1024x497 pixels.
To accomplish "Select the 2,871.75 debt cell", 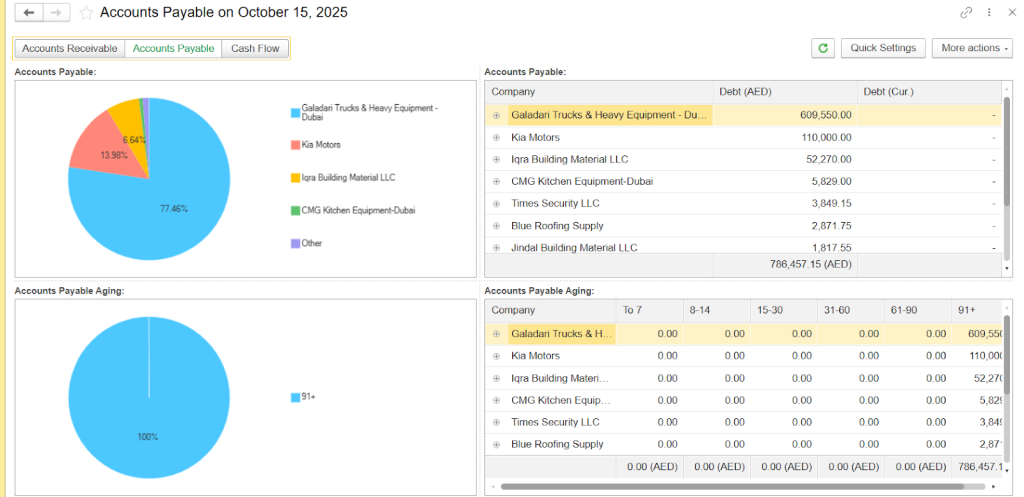I will tap(785, 226).
